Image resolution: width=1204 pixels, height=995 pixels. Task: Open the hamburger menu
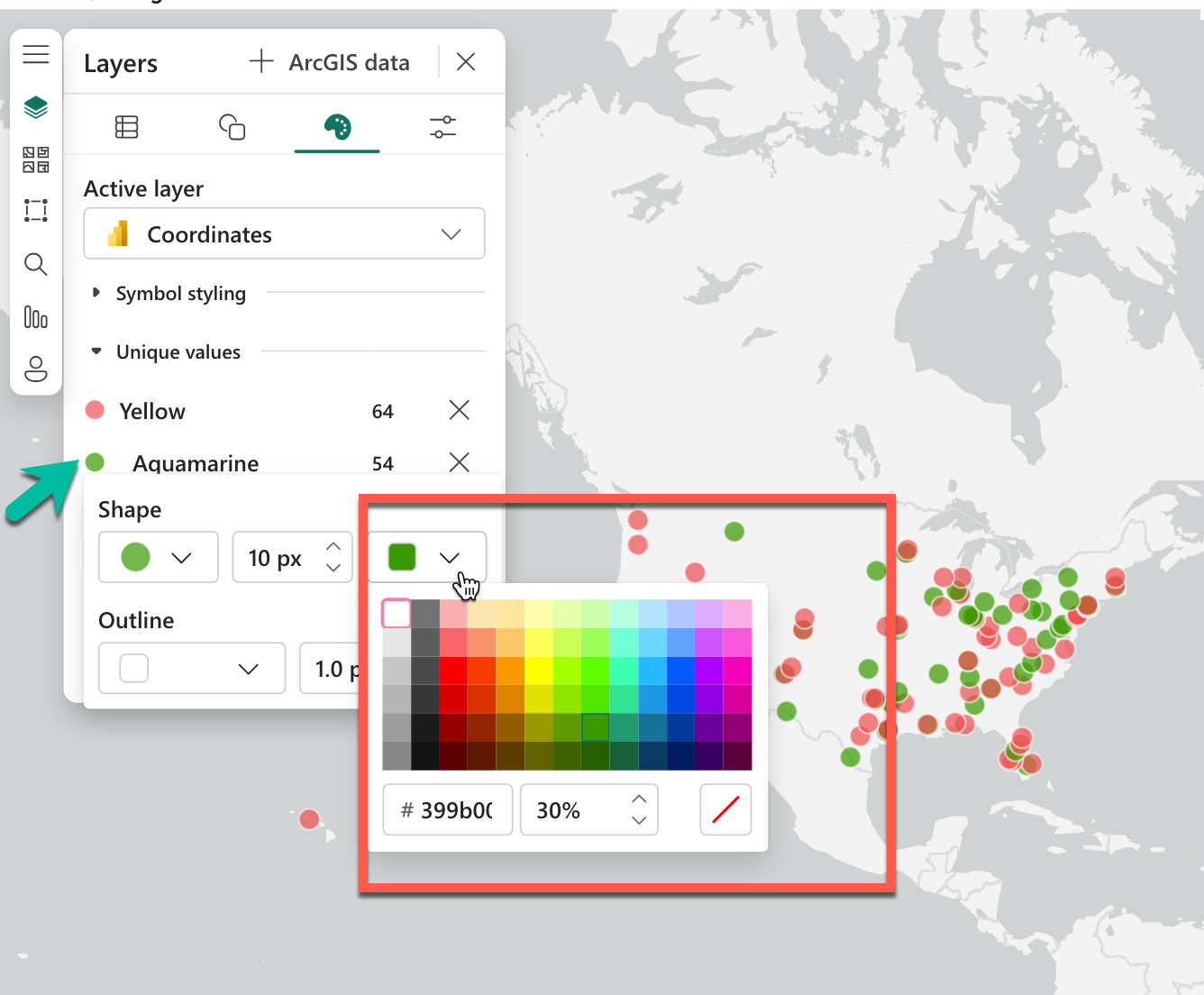coord(36,53)
